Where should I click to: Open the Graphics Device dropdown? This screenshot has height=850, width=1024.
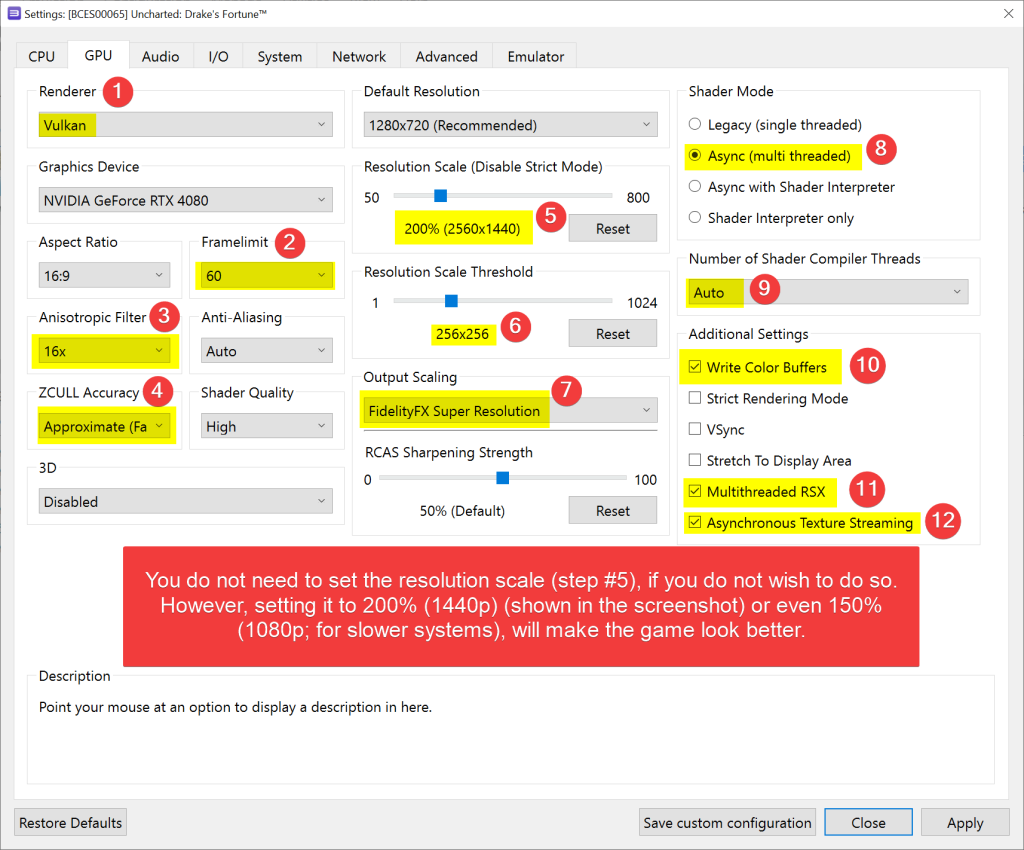click(185, 200)
